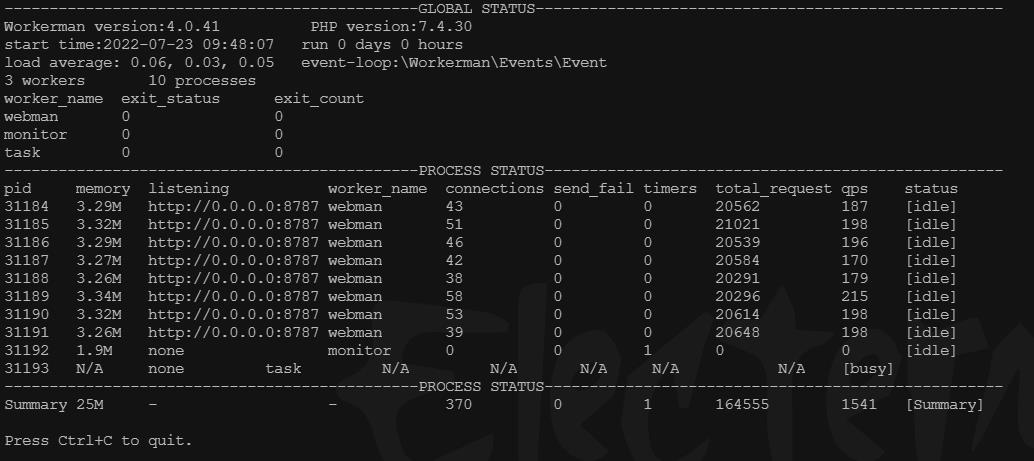Click the 'monitor' worker name in process table

[359, 351]
